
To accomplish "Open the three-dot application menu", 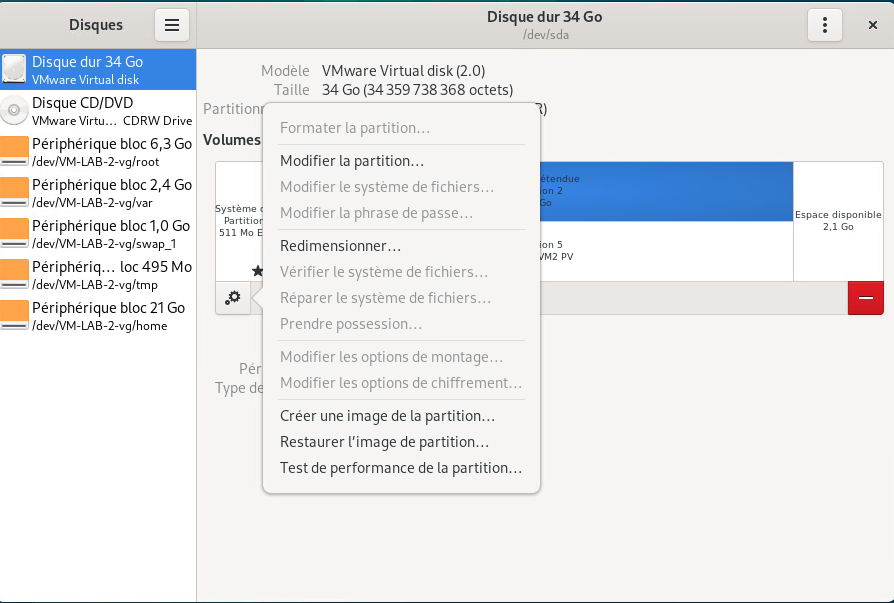I will pyautogui.click(x=824, y=24).
